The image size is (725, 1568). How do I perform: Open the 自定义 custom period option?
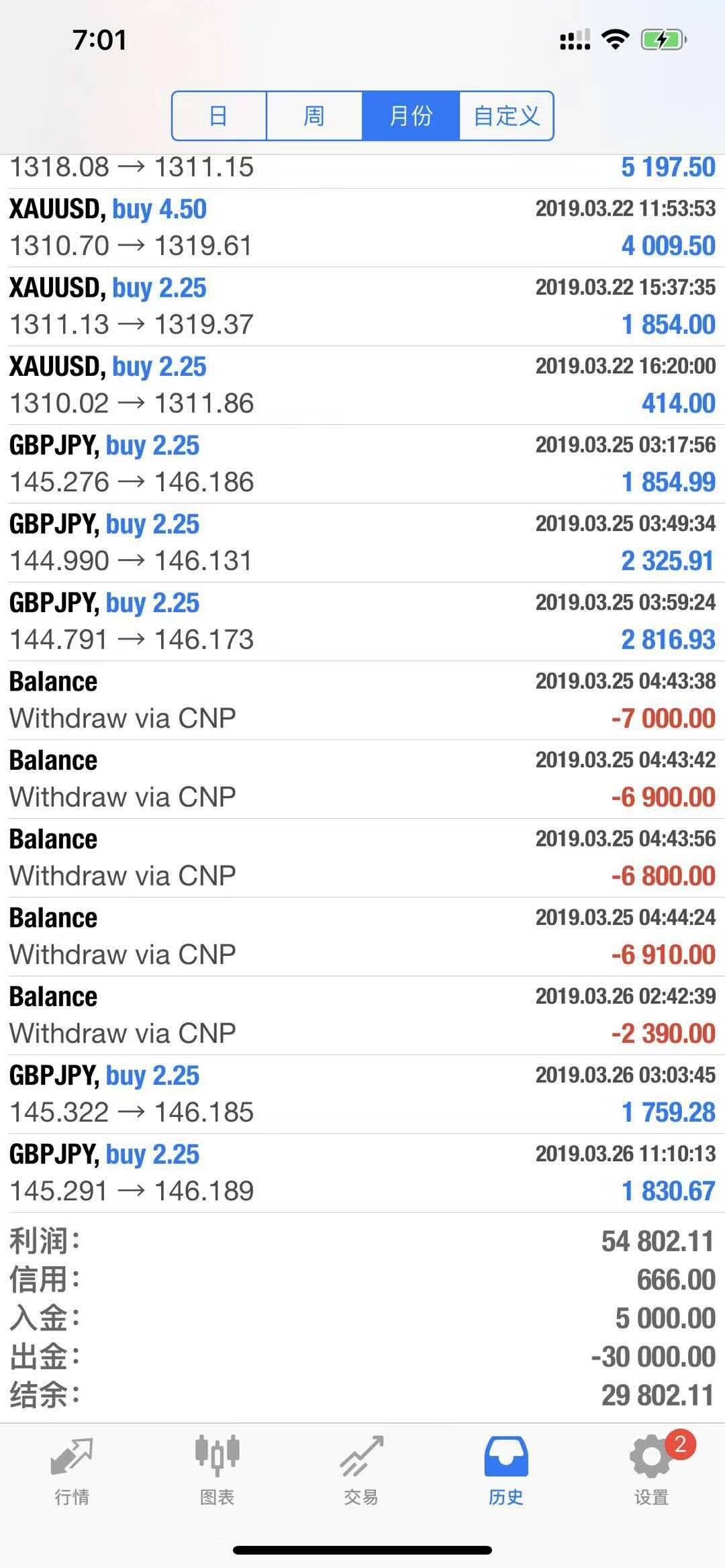coord(506,116)
